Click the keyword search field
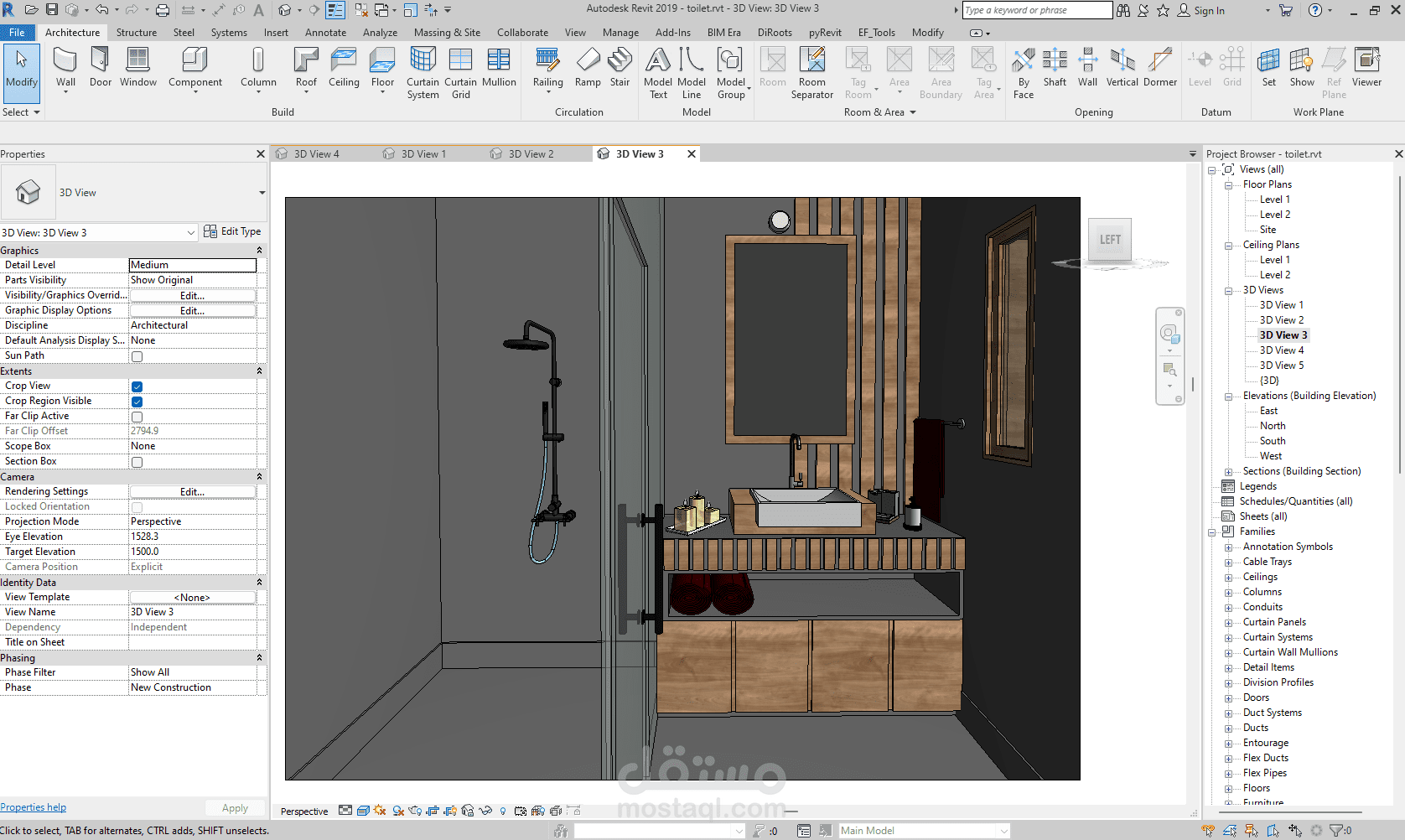The width and height of the screenshot is (1405, 840). coord(1037,10)
